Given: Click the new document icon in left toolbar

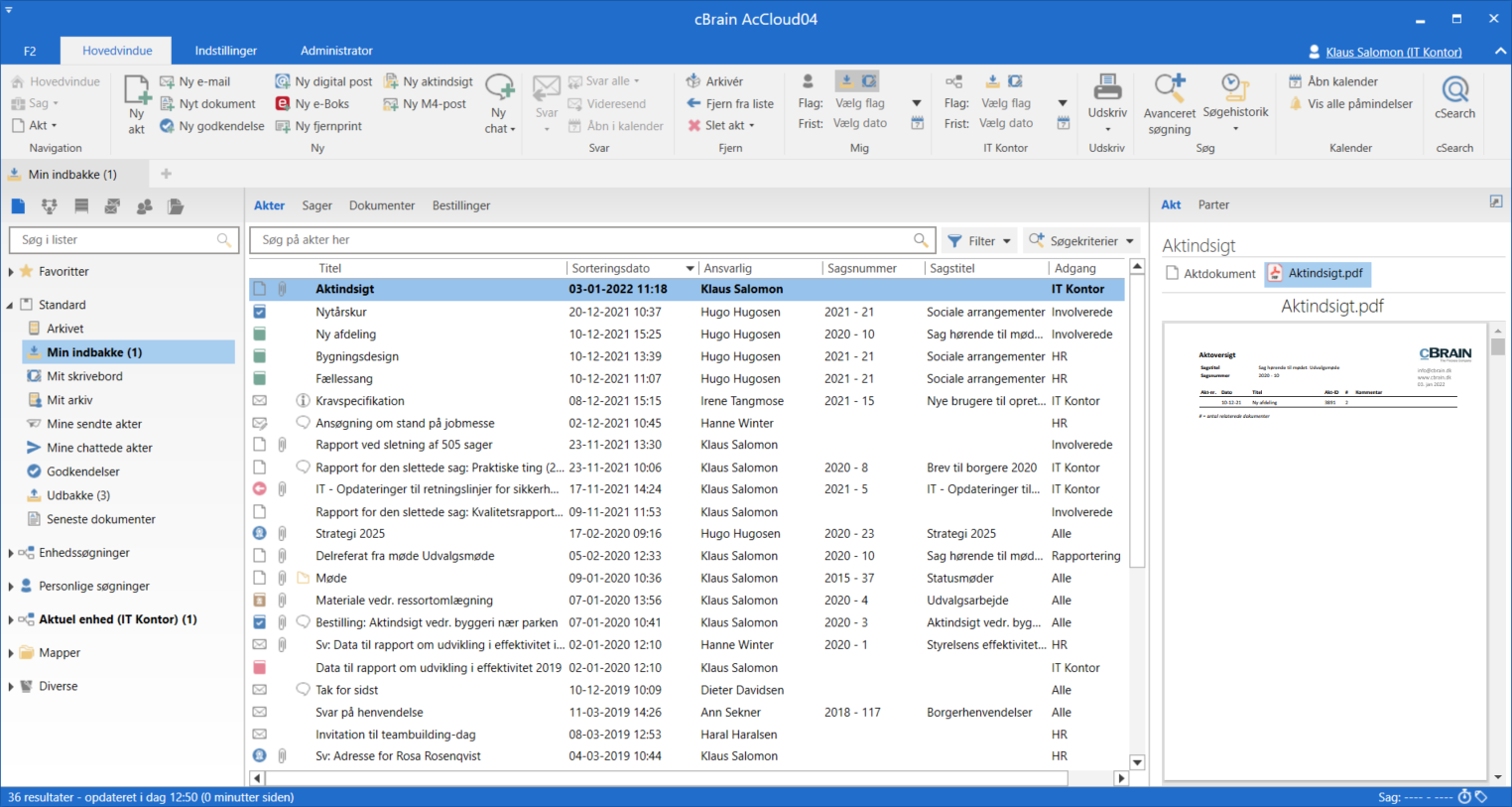Looking at the screenshot, I should [19, 206].
